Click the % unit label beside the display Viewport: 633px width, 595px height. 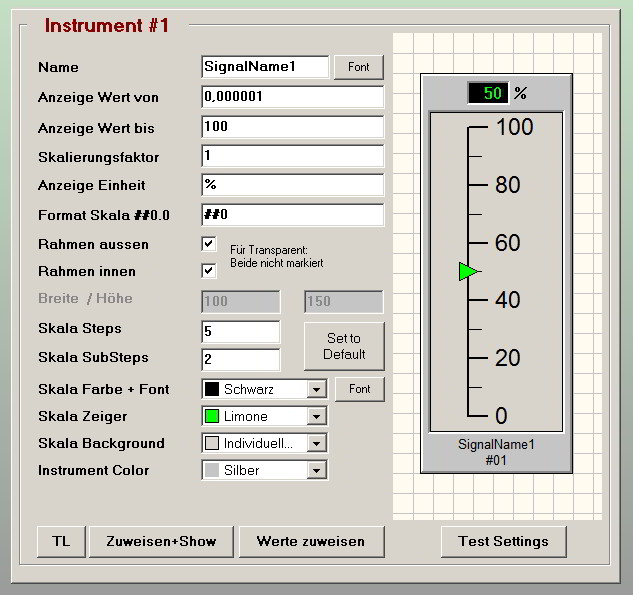coord(520,93)
